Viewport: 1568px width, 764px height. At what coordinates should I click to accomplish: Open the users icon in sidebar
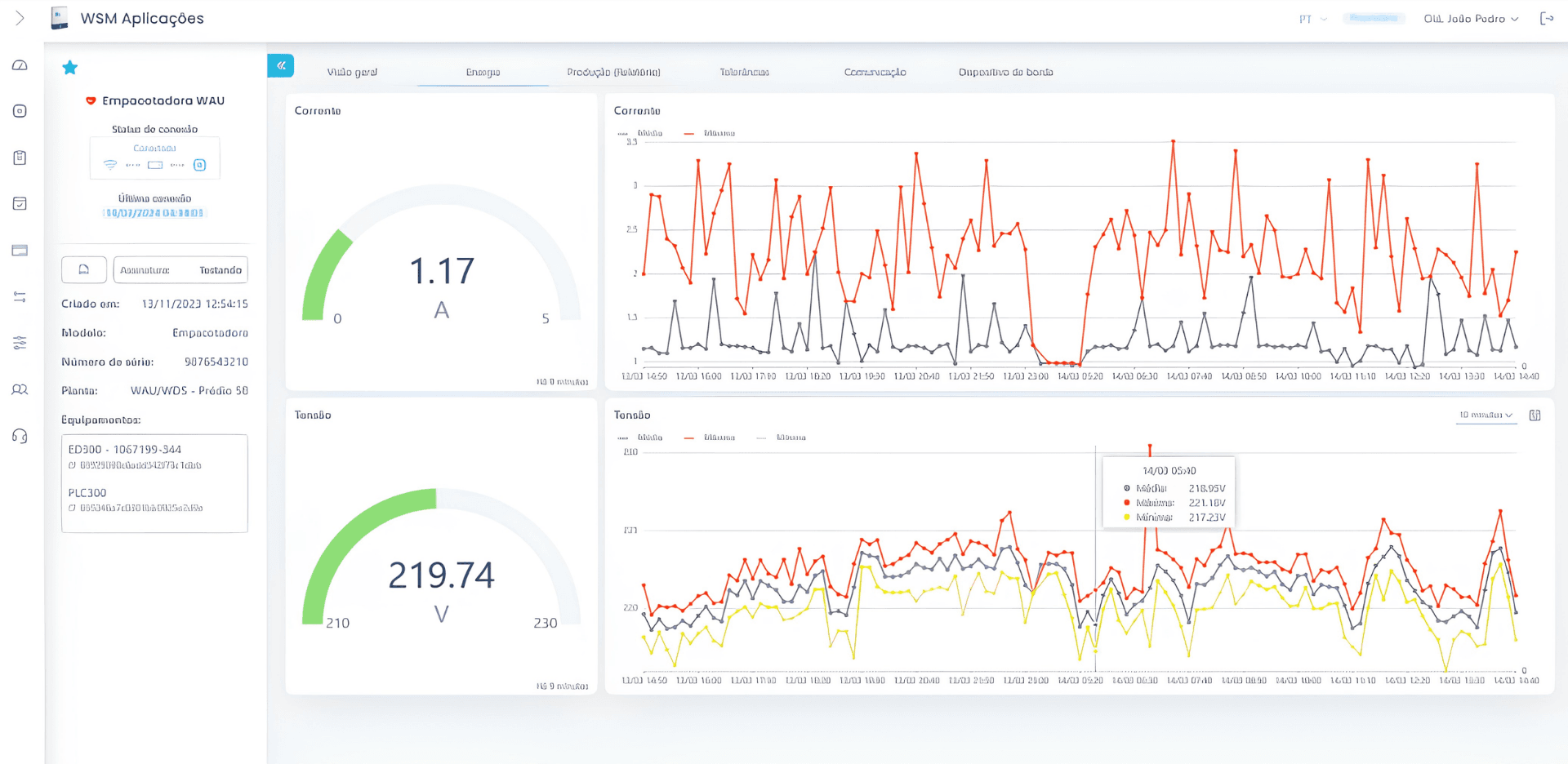click(x=20, y=389)
